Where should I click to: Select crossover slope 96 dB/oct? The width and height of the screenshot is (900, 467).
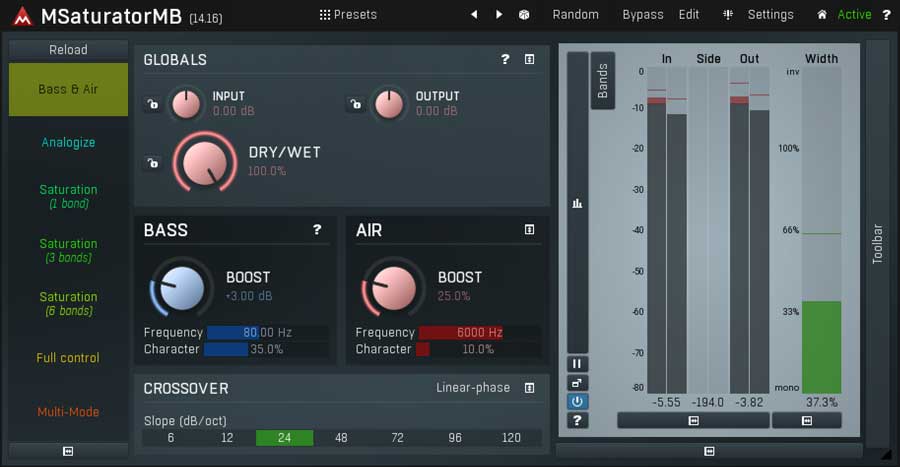[455, 438]
